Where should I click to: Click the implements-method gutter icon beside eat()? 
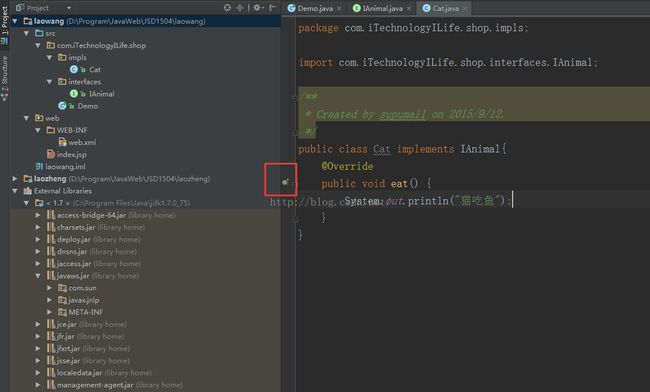coord(285,181)
